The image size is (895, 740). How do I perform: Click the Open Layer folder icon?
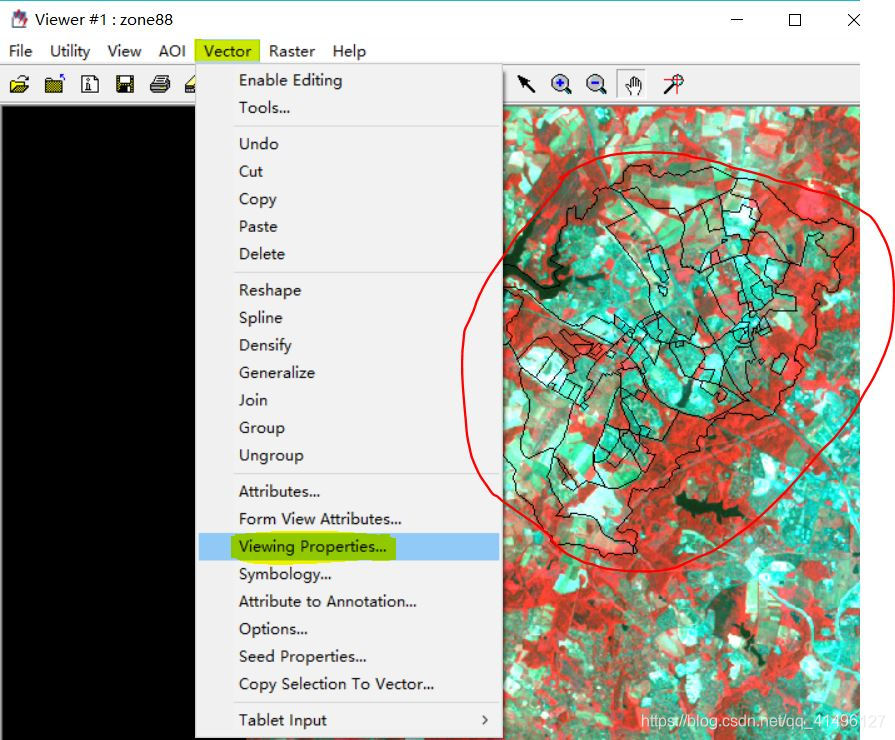point(19,85)
